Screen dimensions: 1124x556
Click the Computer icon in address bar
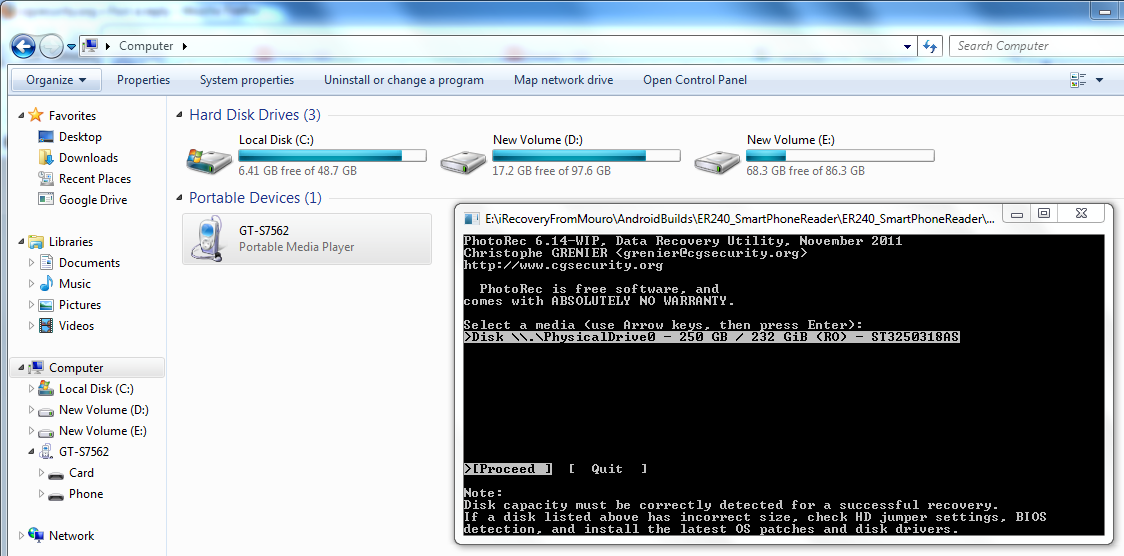tap(90, 46)
